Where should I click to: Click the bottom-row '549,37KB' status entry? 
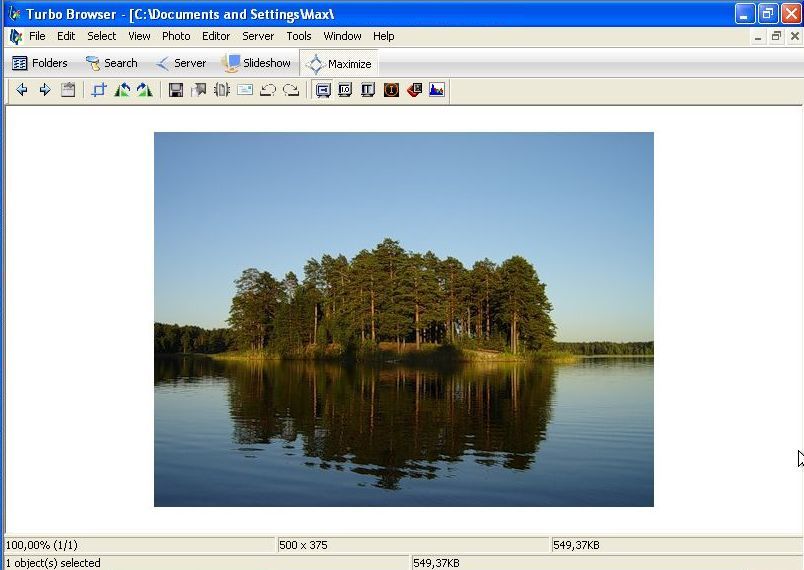pyautogui.click(x=436, y=563)
